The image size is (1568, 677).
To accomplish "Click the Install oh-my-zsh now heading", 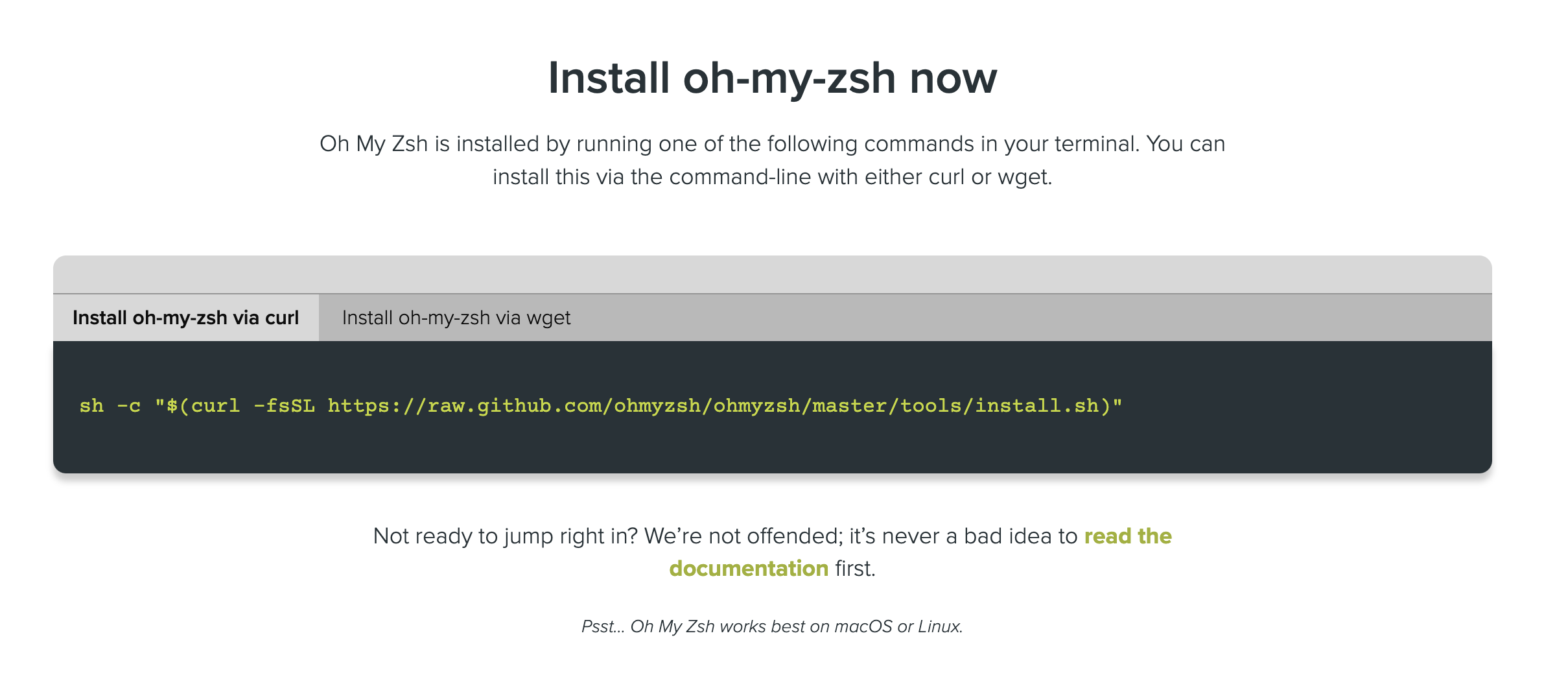I will click(772, 78).
